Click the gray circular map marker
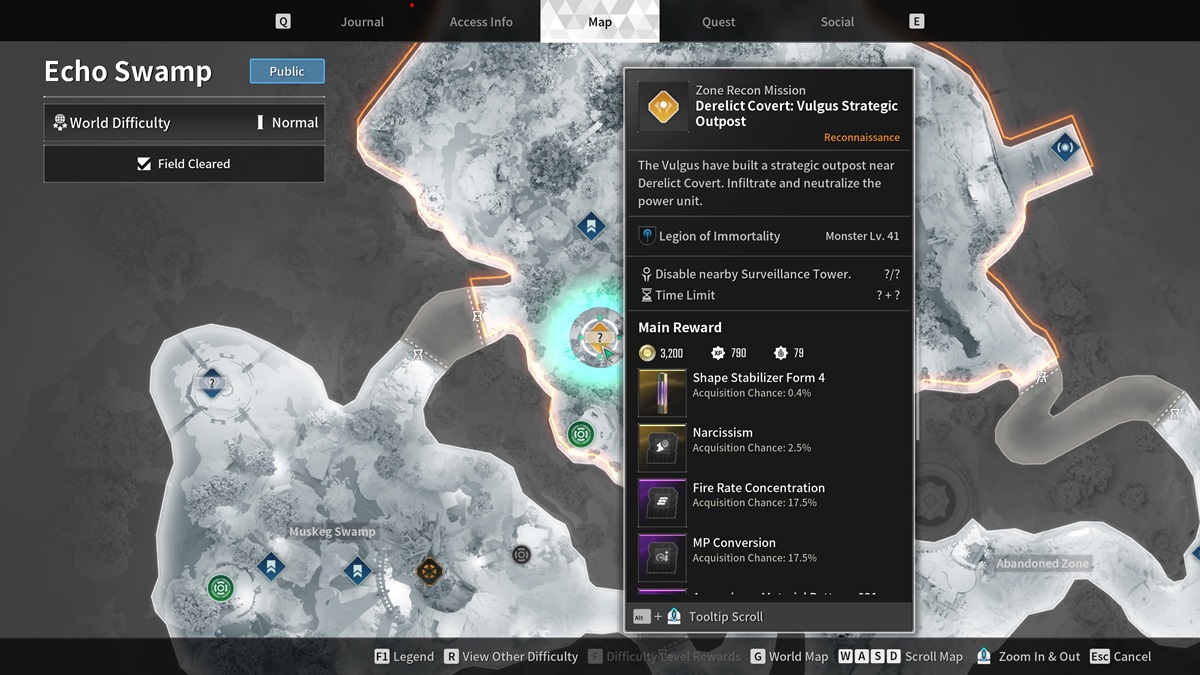Image resolution: width=1200 pixels, height=675 pixels. pyautogui.click(x=521, y=554)
